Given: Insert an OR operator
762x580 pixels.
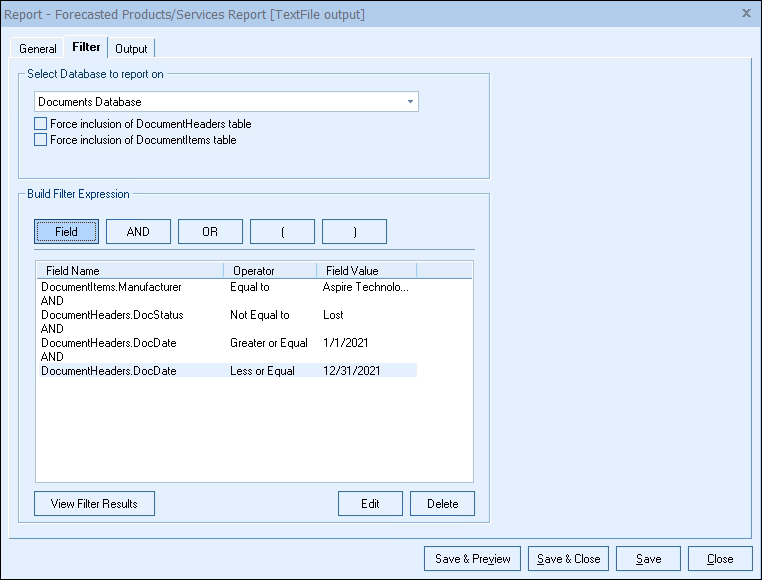Looking at the screenshot, I should pos(210,232).
